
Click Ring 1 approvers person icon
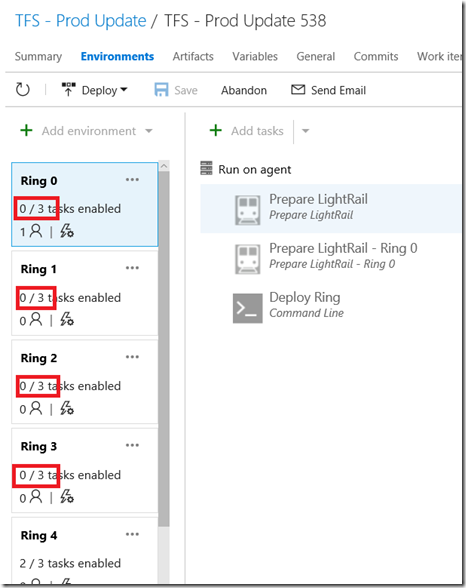[x=36, y=320]
